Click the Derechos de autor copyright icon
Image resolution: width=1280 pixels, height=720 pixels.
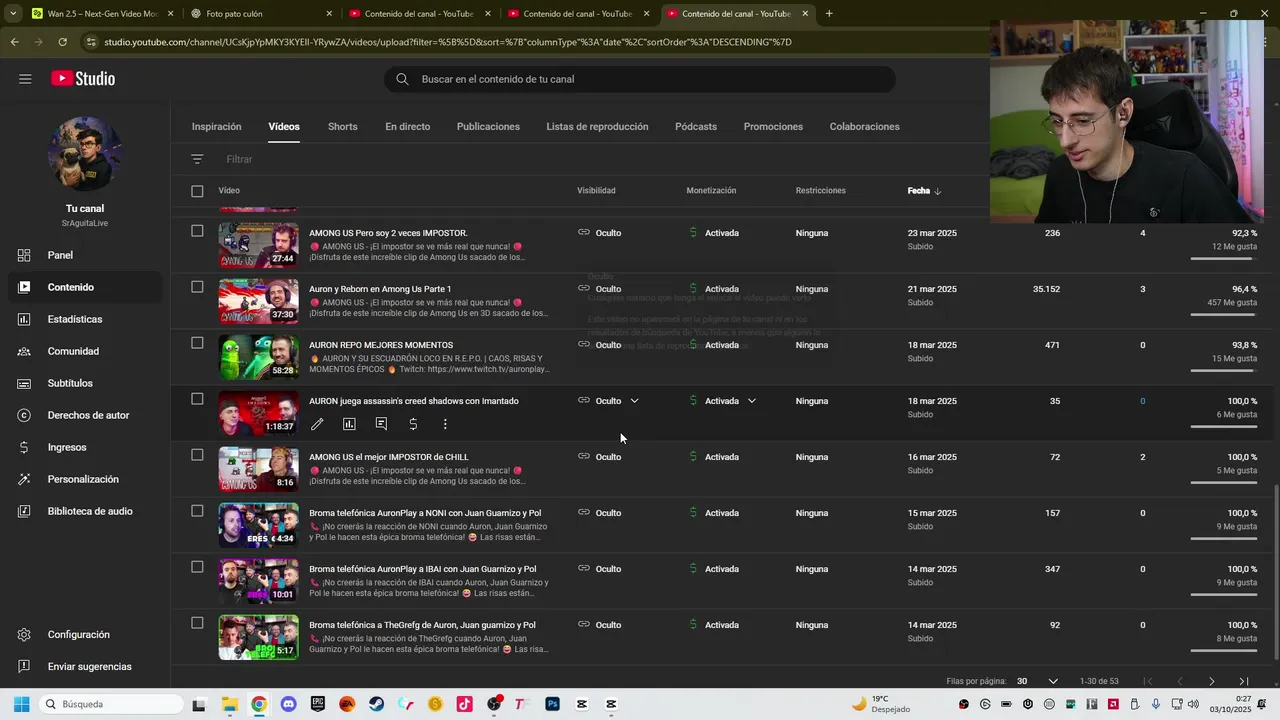[x=24, y=415]
